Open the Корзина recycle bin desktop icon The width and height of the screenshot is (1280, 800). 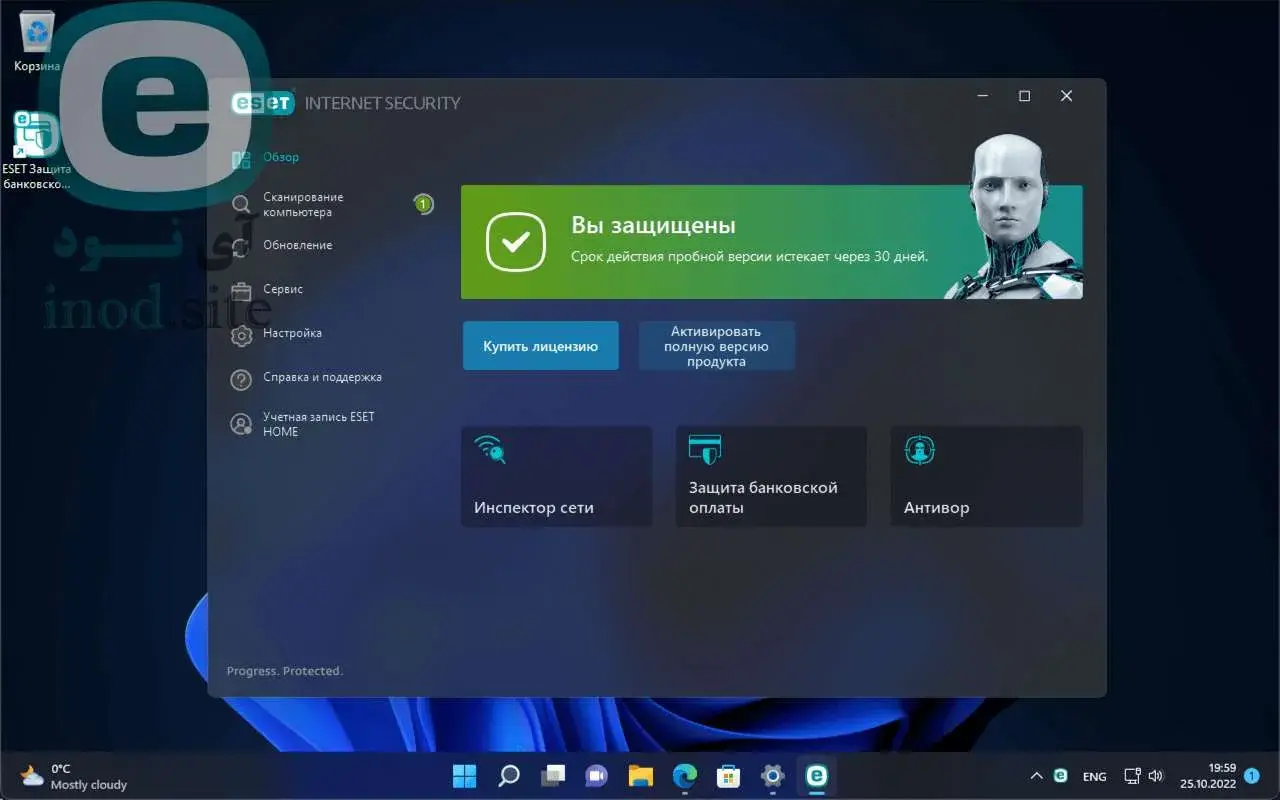click(x=37, y=42)
